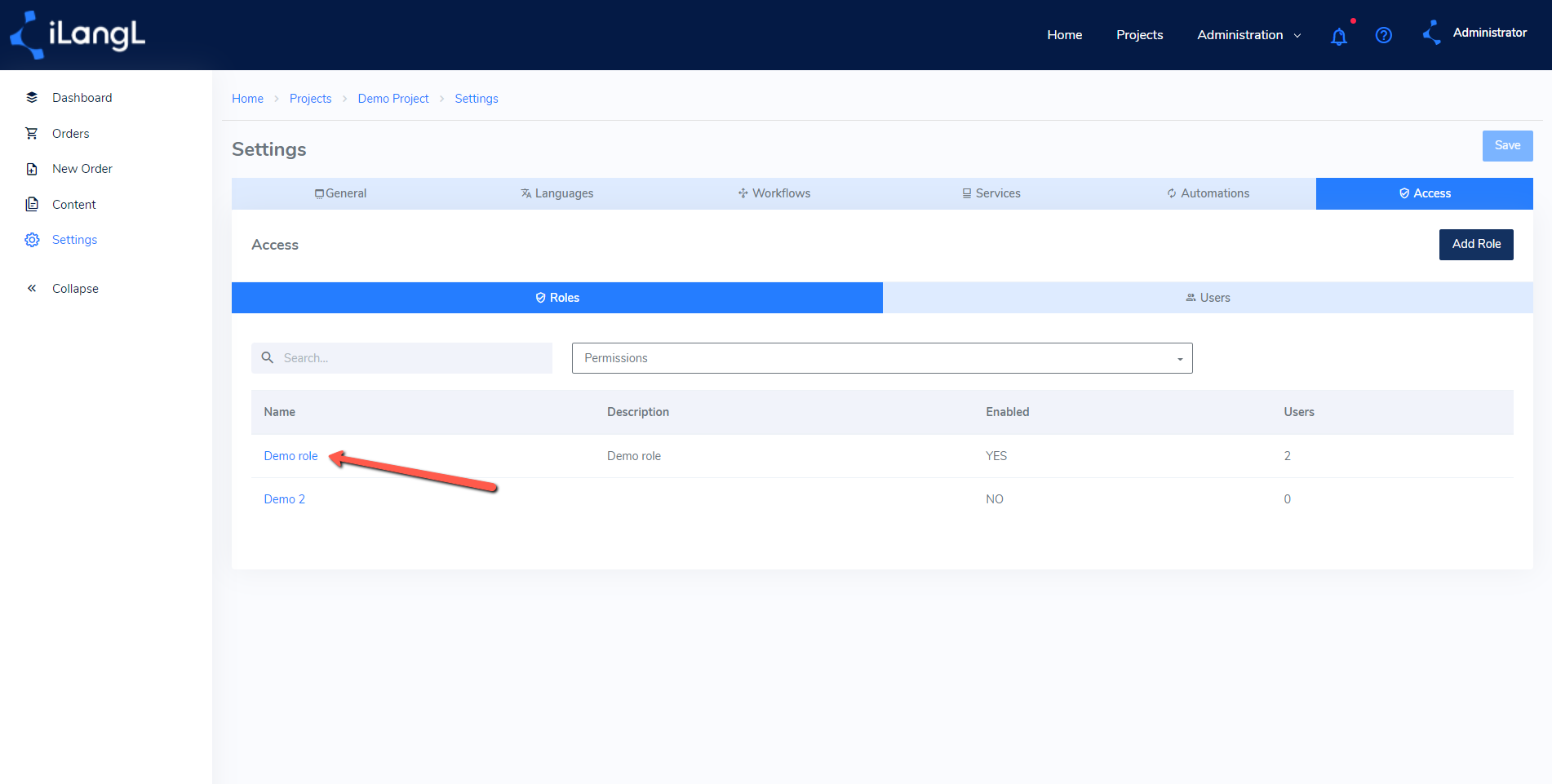Switch to the Workflows settings tab

pos(774,193)
